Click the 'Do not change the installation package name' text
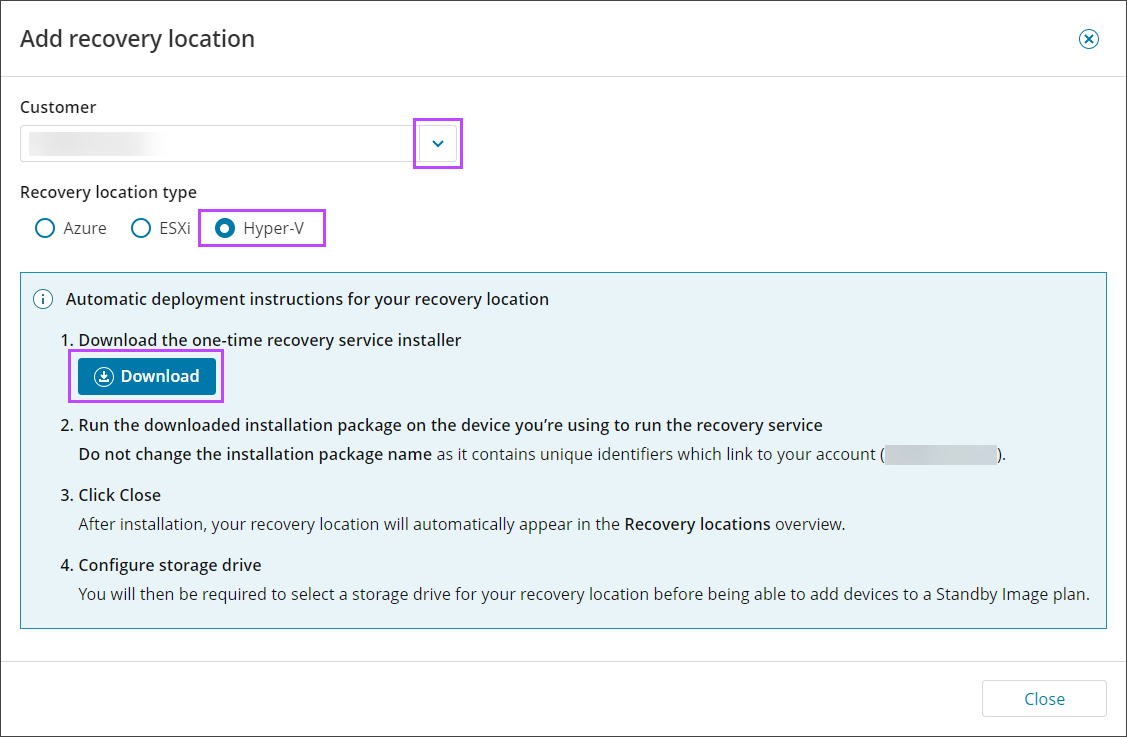This screenshot has height=737, width=1127. [x=255, y=454]
